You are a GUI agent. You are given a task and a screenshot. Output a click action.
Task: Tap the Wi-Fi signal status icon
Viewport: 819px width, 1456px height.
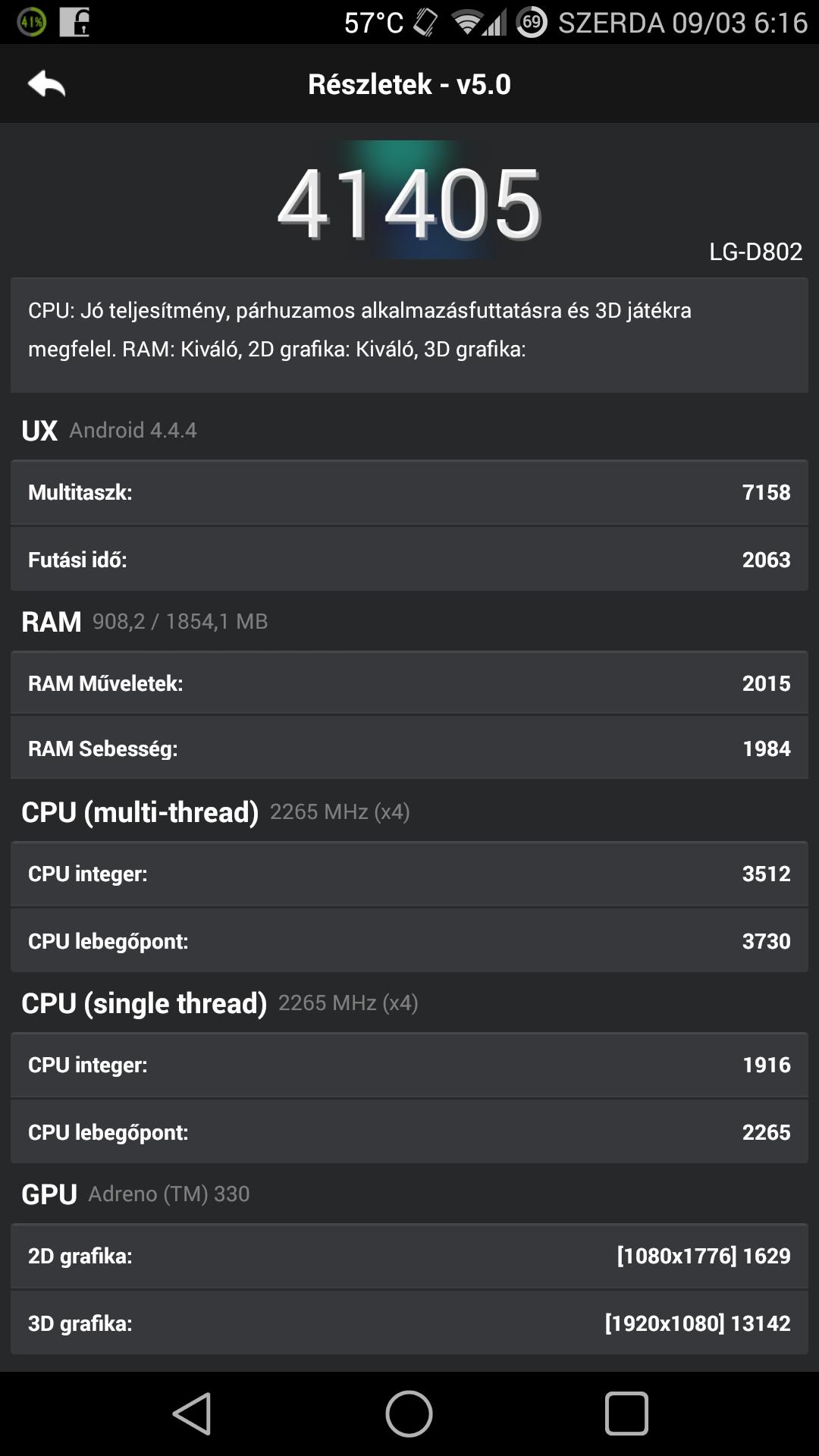(466, 23)
